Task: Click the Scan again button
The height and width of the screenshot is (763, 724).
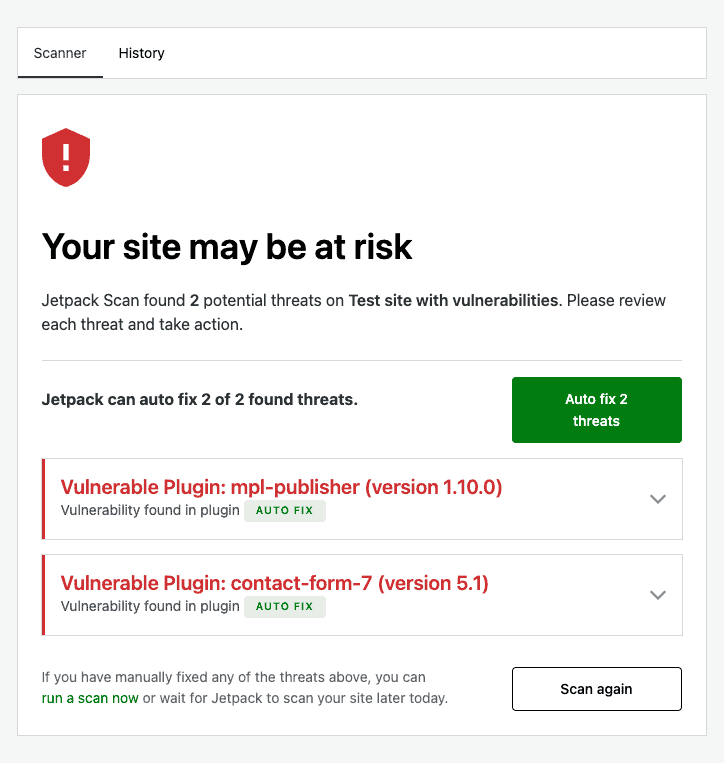Action: tap(597, 689)
